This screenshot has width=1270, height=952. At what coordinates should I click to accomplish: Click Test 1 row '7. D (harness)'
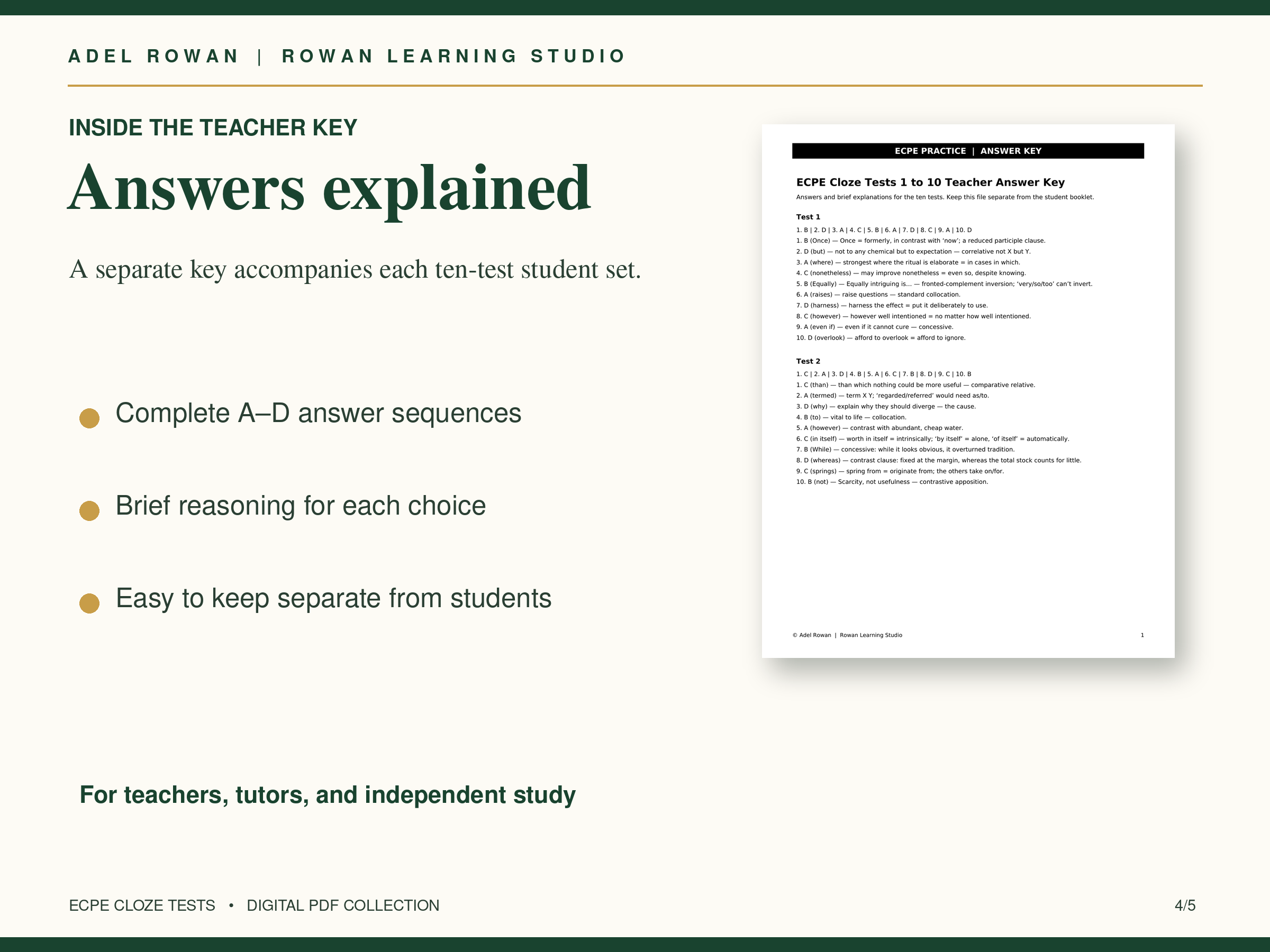coord(892,306)
